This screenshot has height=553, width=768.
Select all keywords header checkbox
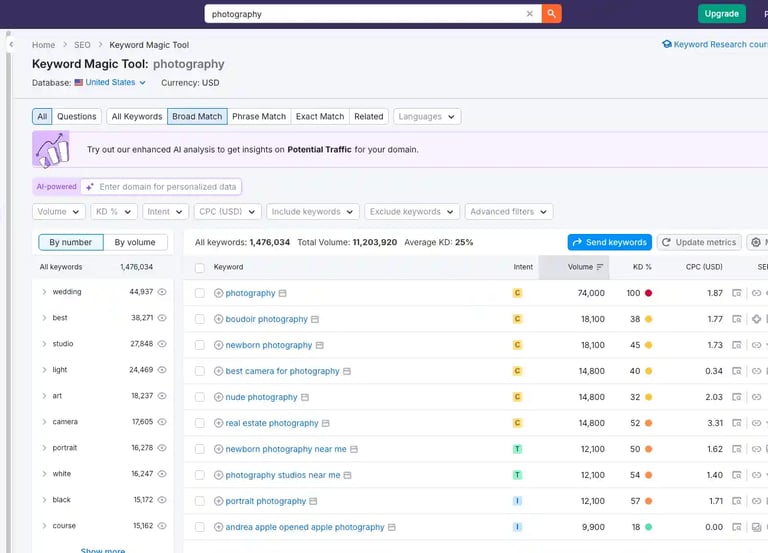pos(199,267)
